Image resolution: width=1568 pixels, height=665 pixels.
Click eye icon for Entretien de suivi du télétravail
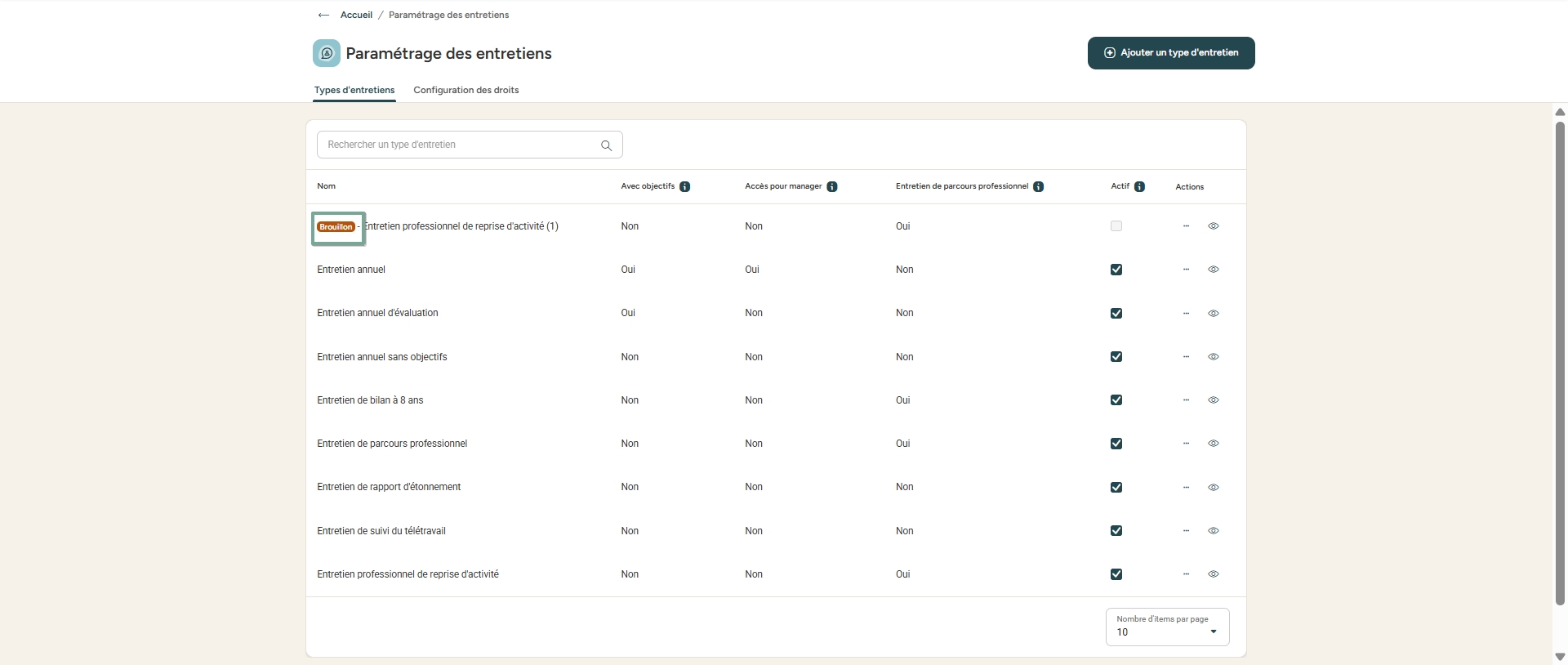(x=1214, y=531)
